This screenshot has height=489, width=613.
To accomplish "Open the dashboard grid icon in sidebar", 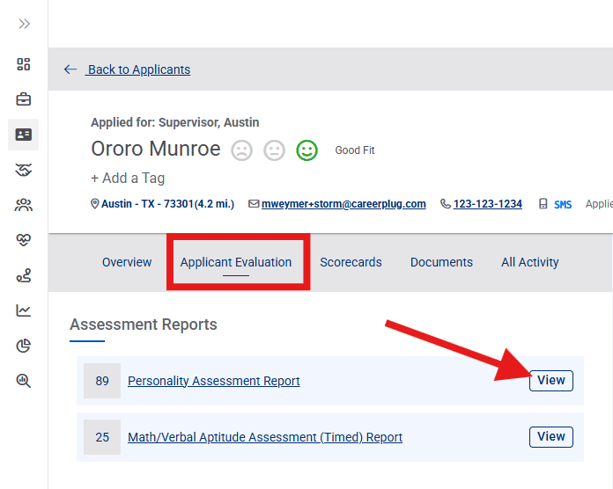I will (23, 64).
